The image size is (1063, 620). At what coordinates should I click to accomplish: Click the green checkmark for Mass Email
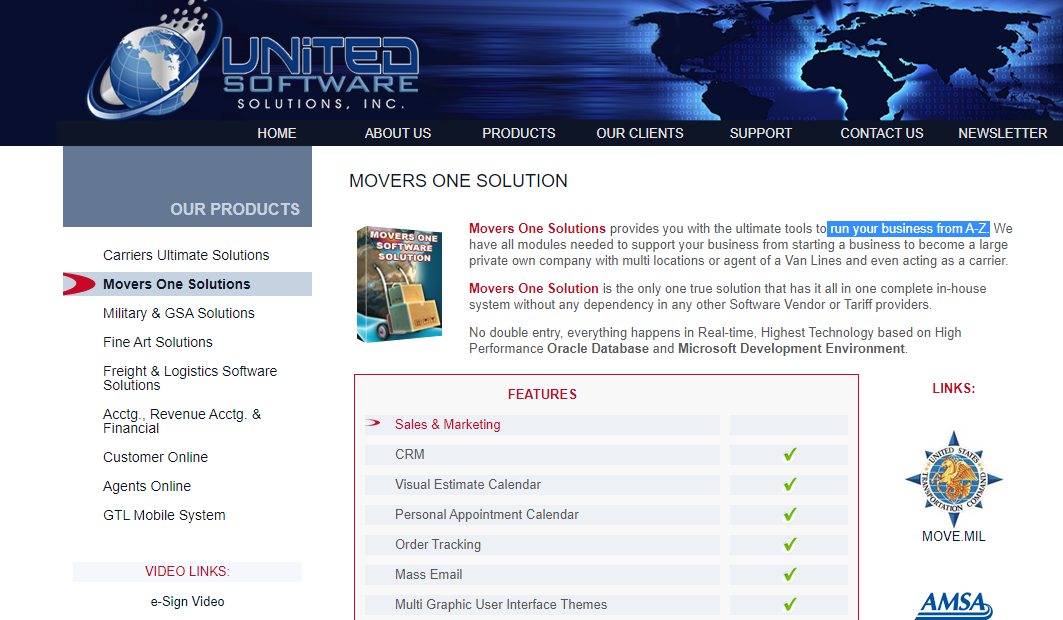tap(790, 575)
